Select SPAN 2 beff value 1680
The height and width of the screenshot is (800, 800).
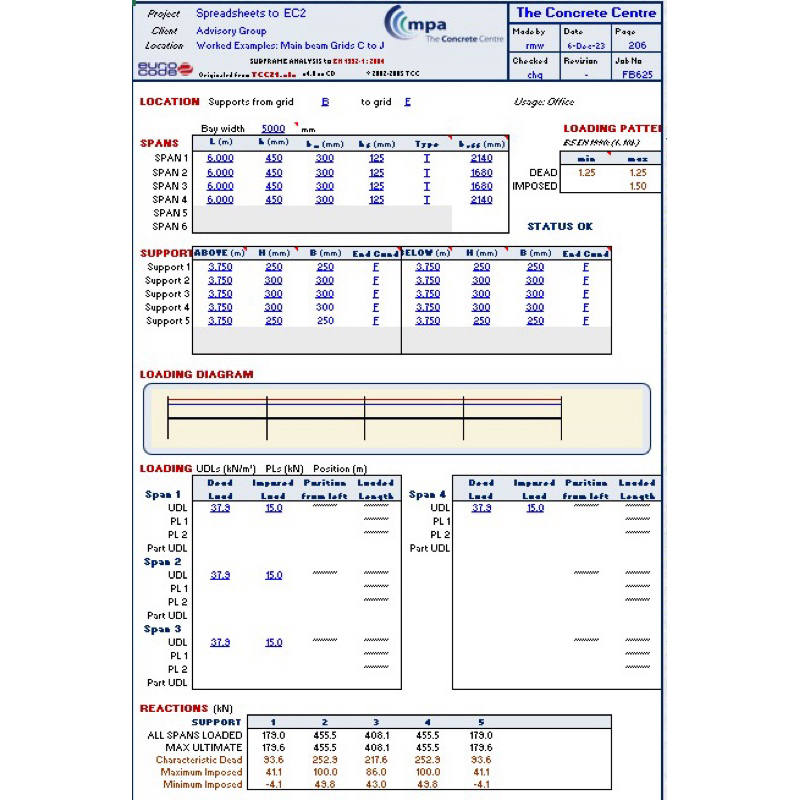[481, 173]
